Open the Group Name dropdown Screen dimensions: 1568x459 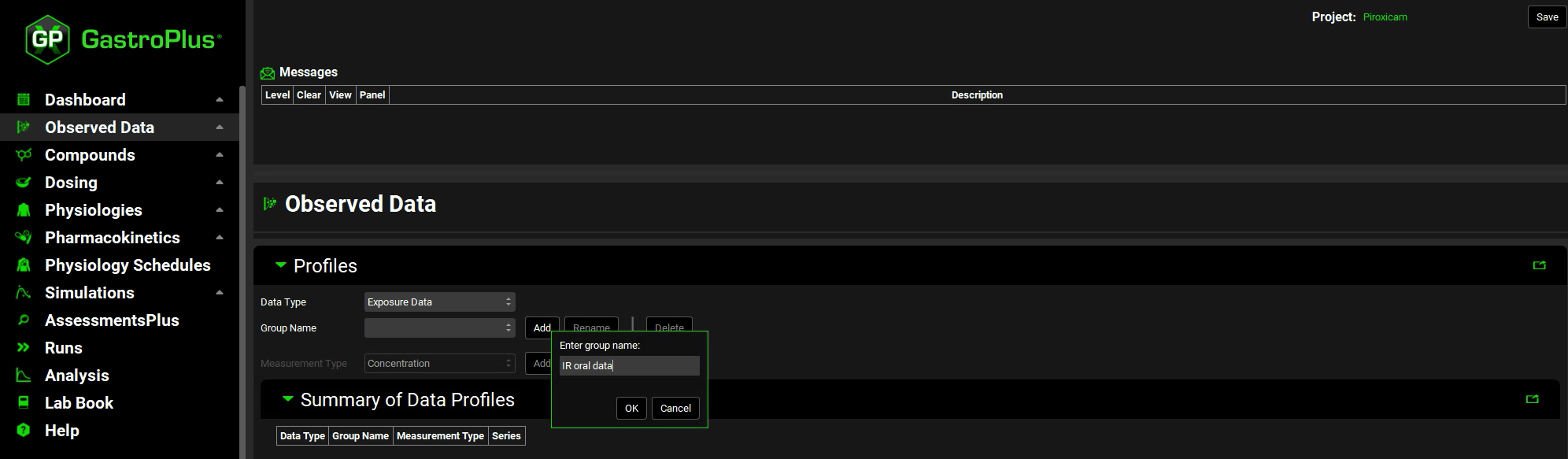[x=439, y=328]
